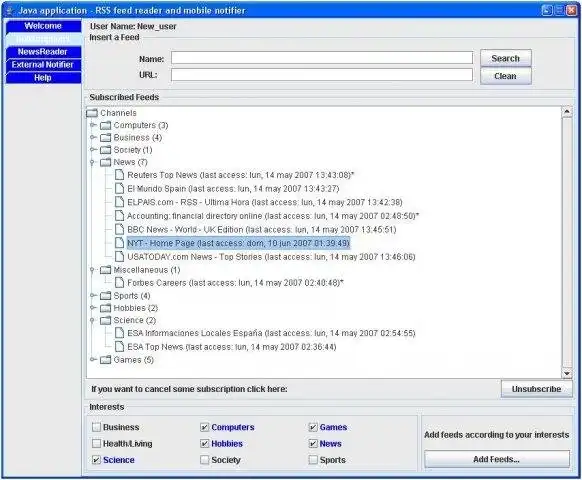Expand the Computers (3) tree node
The height and width of the screenshot is (480, 582).
[x=93, y=125]
